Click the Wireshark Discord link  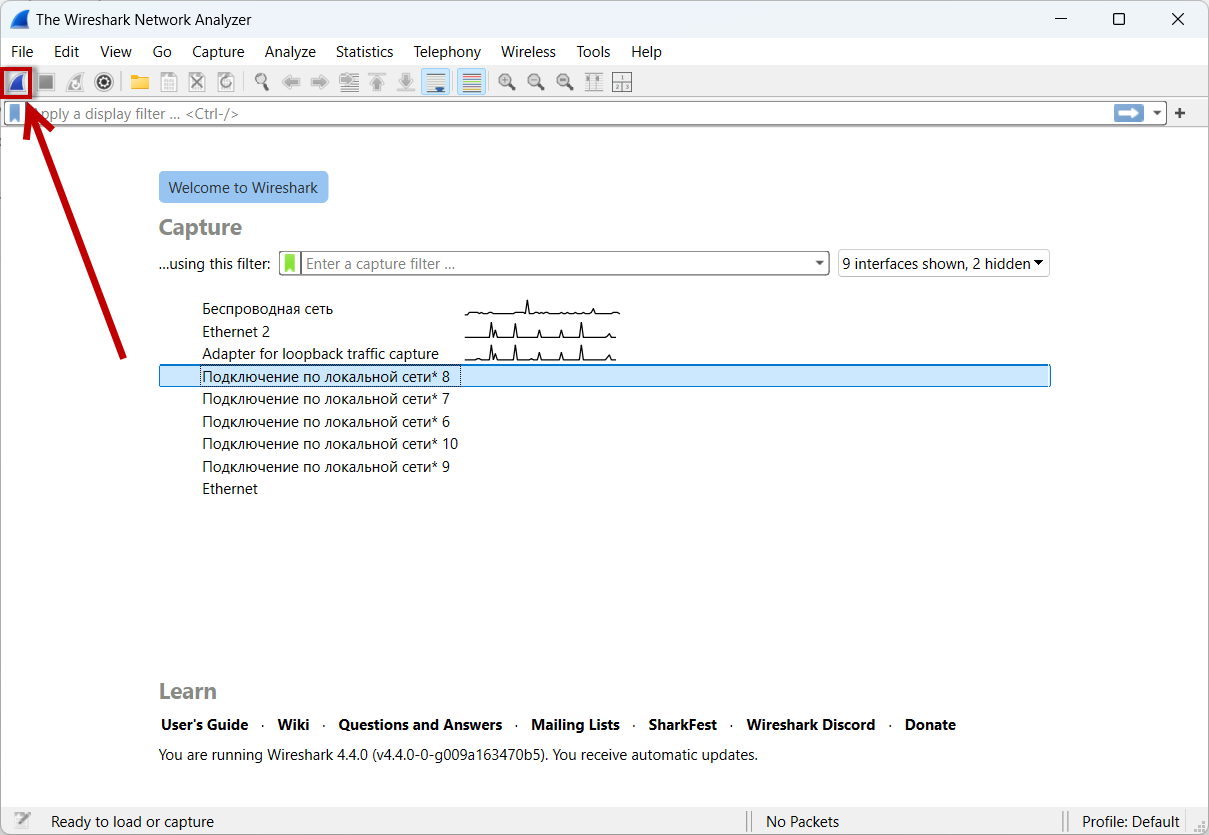point(810,725)
